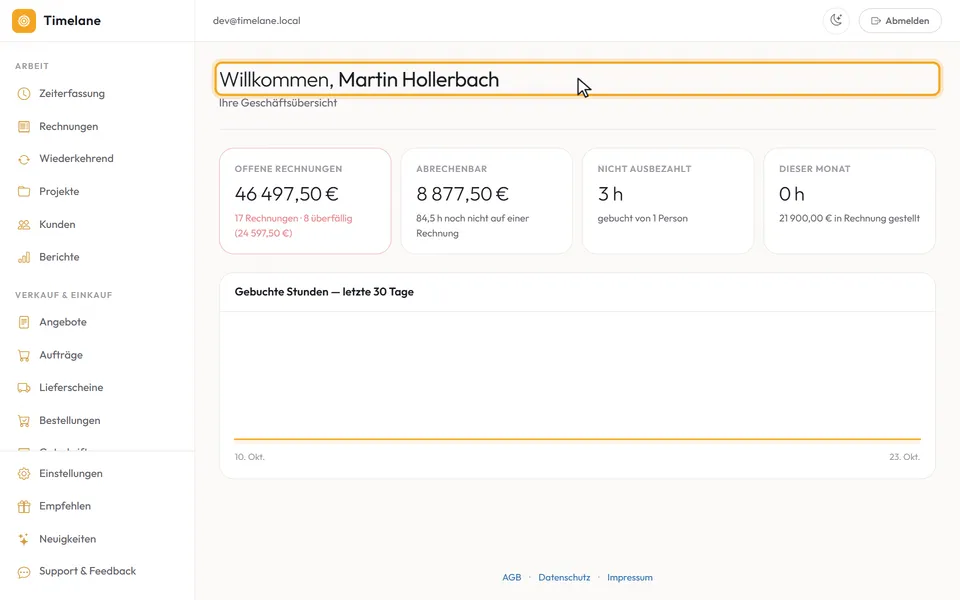Click the Empfehlen gift icon
The height and width of the screenshot is (600, 960).
pos(24,506)
